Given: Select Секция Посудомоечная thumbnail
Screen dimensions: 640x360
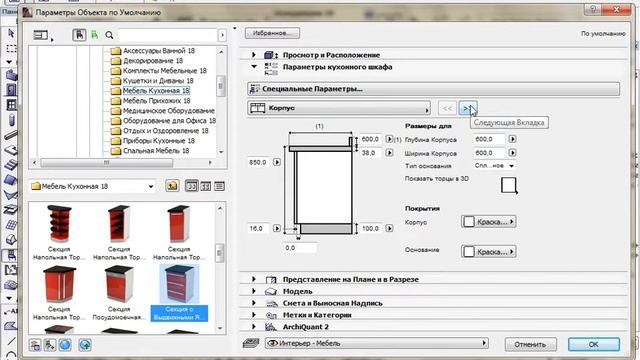Looking at the screenshot, I should point(119,293).
